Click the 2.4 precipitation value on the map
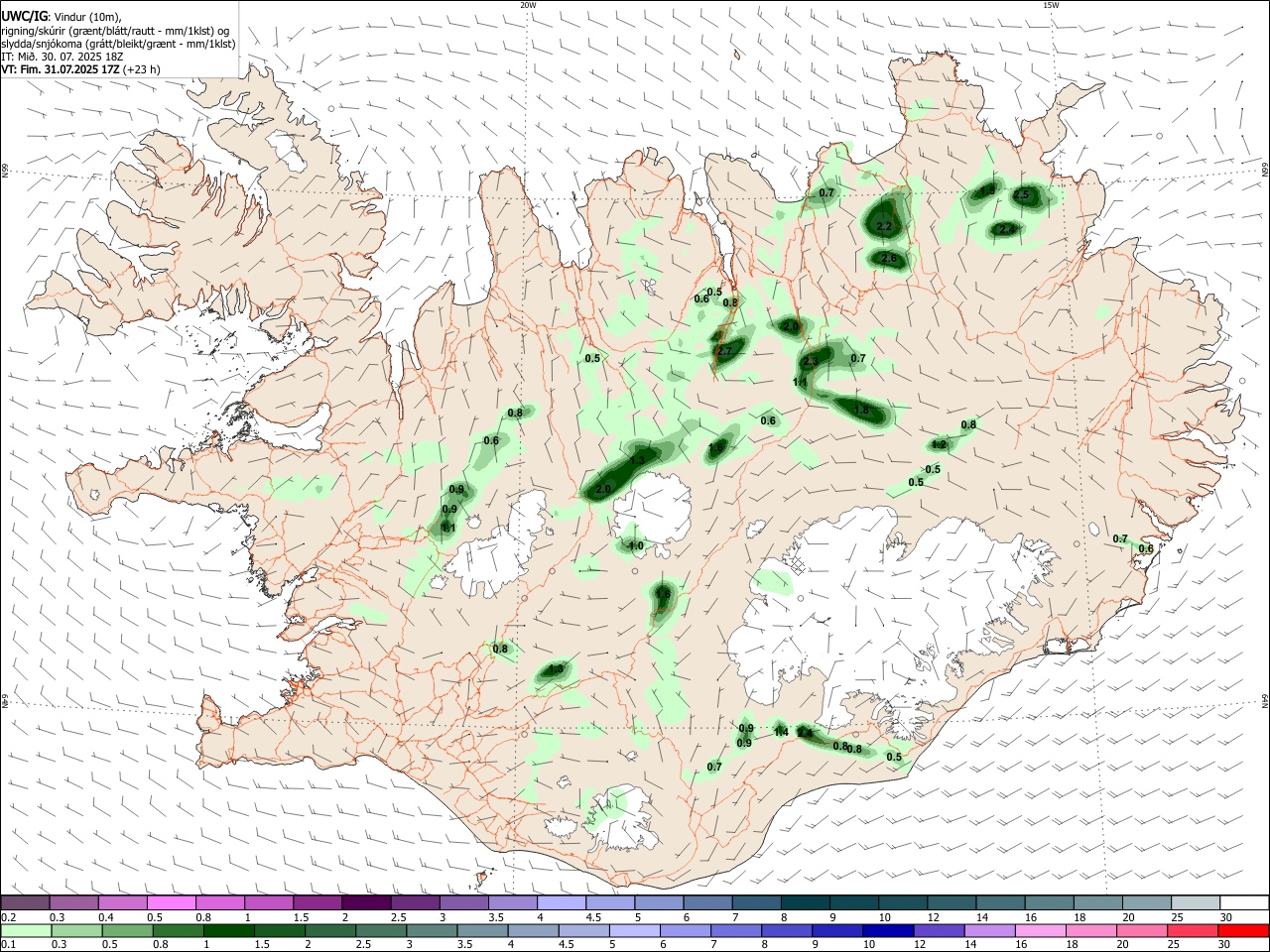Screen dimensions: 1270x952 click(x=1008, y=229)
